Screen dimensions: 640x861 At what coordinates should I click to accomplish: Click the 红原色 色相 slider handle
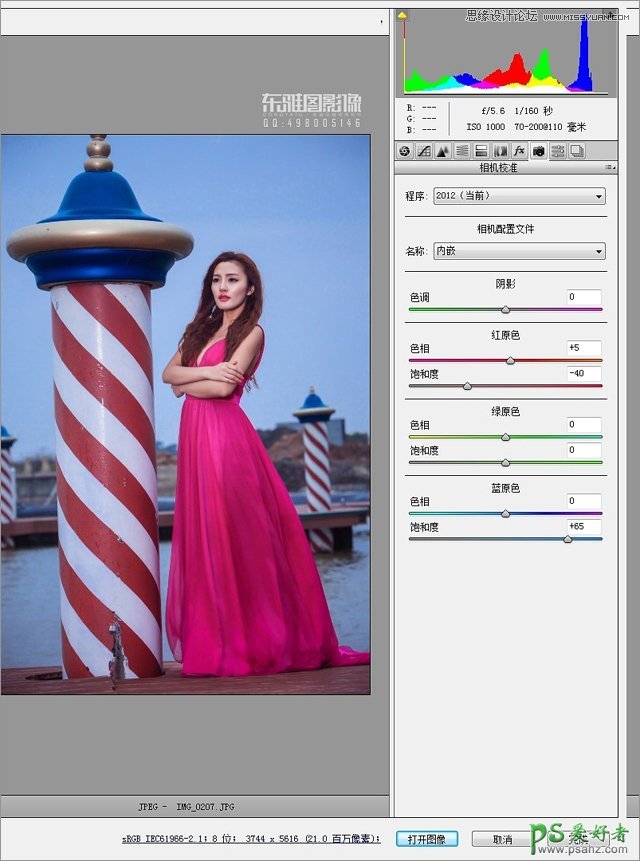(510, 360)
